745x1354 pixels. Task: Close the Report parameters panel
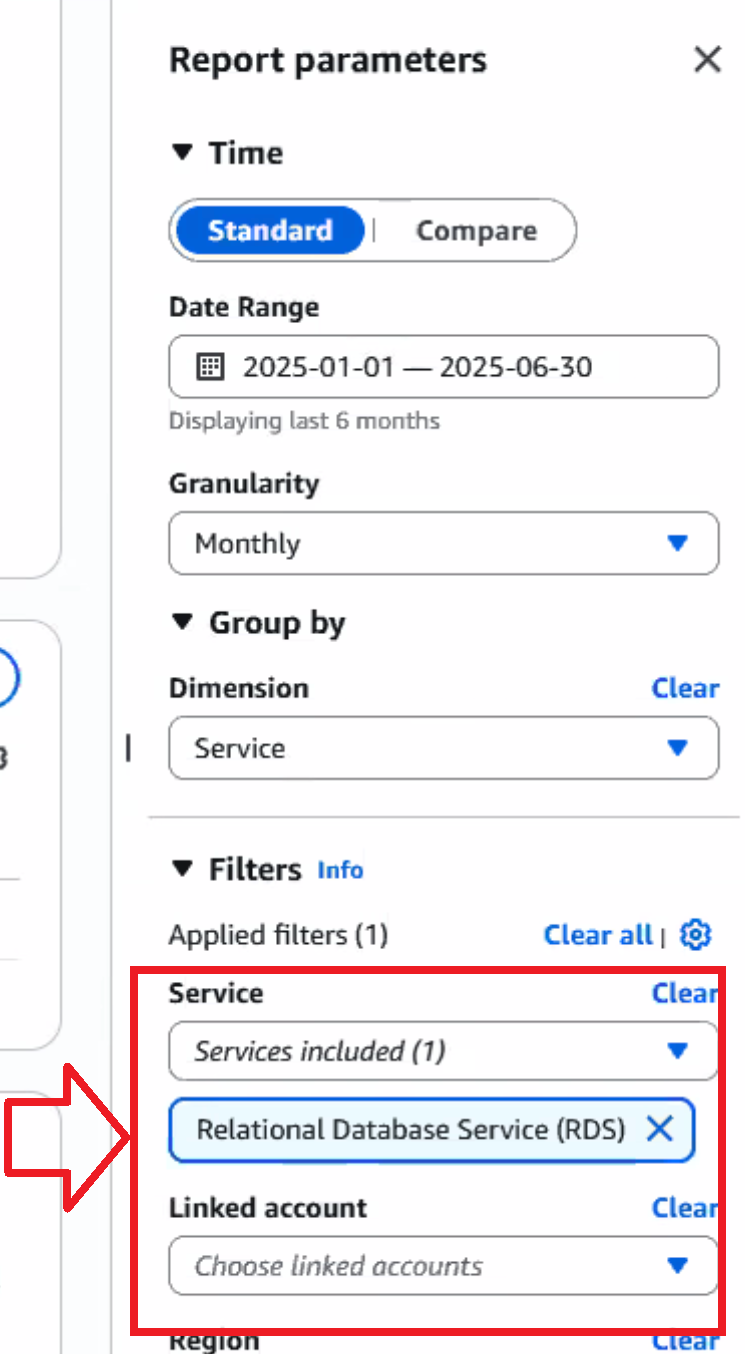tap(707, 60)
